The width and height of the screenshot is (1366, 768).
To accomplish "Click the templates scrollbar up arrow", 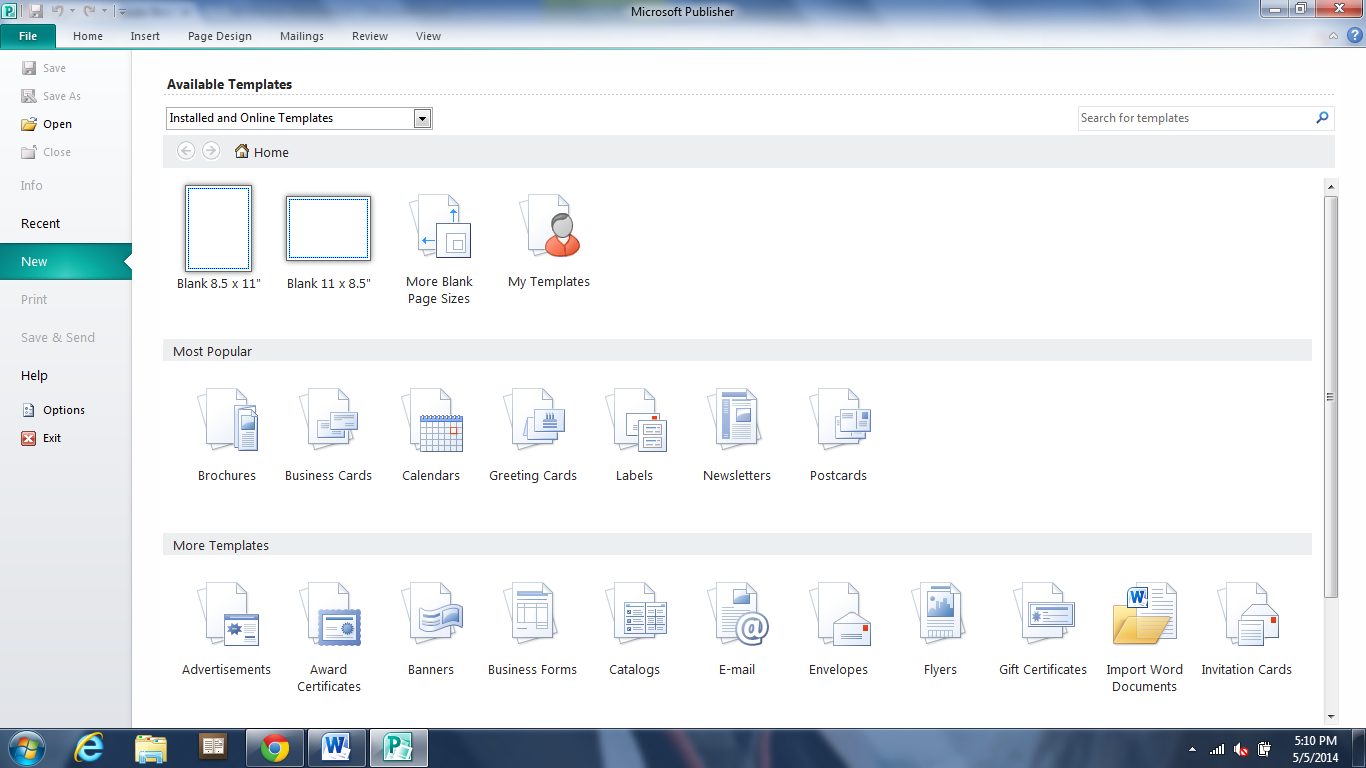I will click(1330, 187).
